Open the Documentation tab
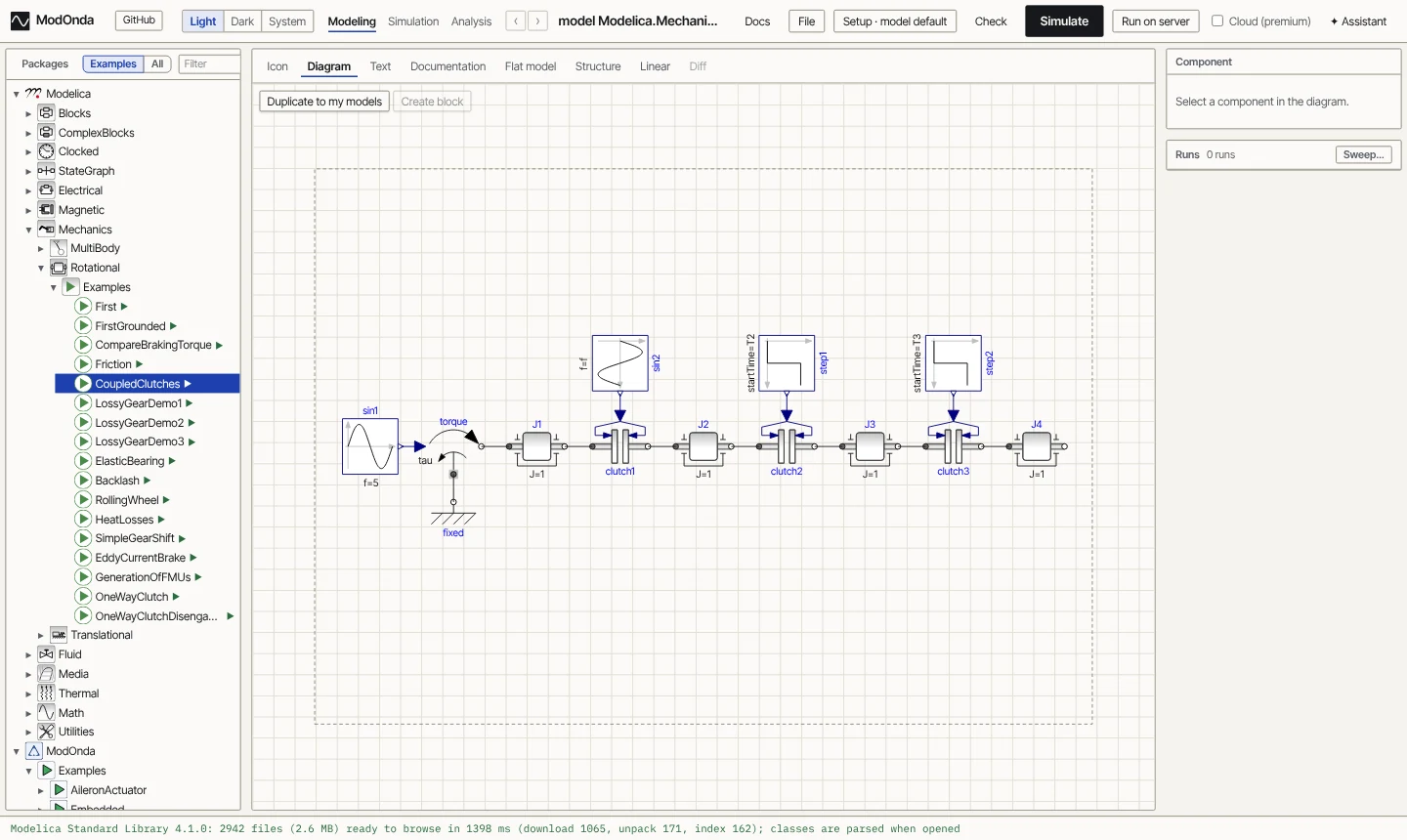The height and width of the screenshot is (840, 1407). 448,66
